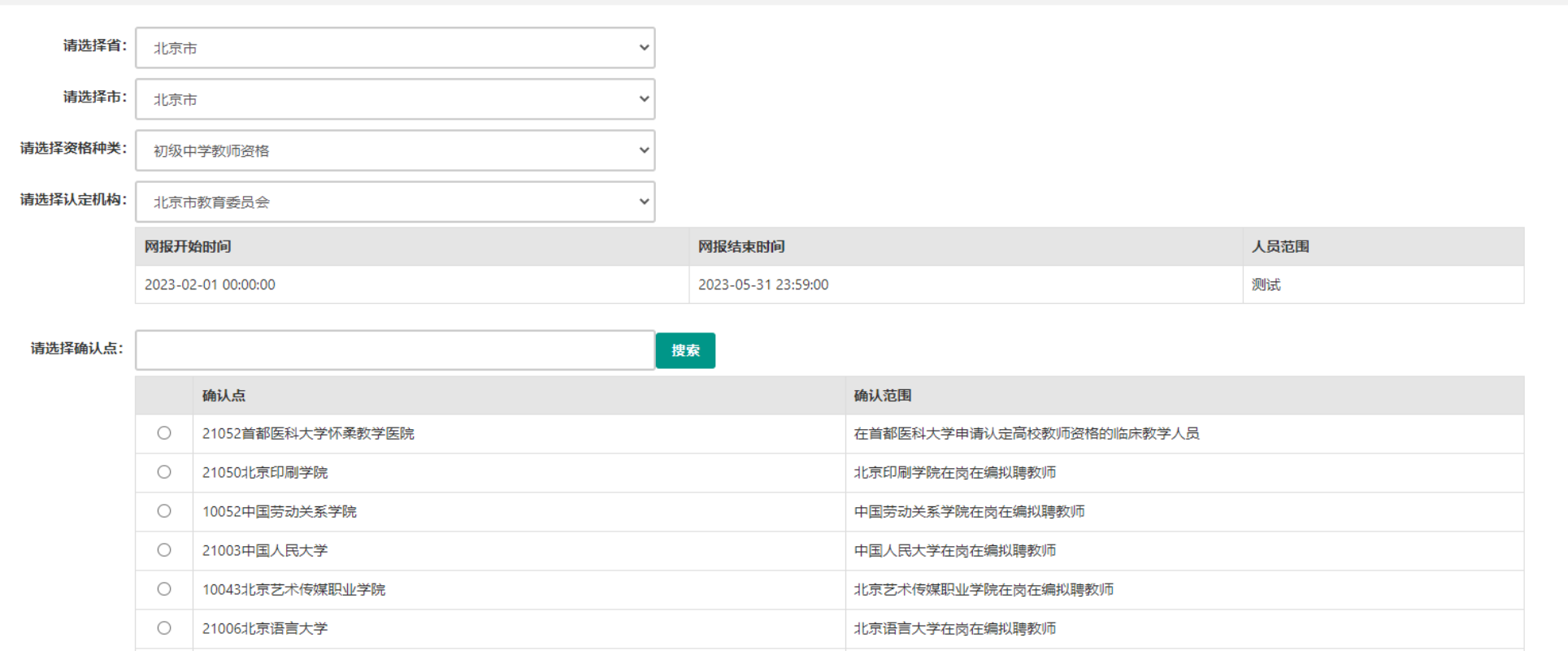Select radio for 21050北京印刷学院

[164, 472]
